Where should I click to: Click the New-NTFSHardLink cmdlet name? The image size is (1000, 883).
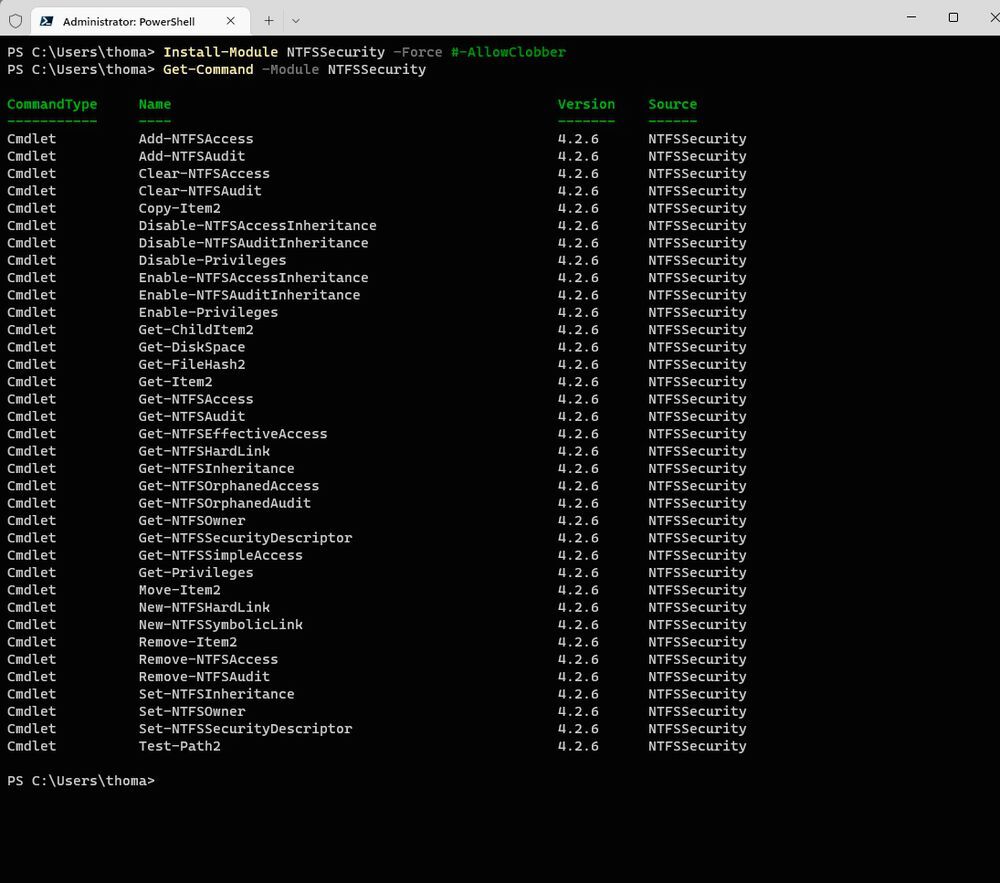coord(204,607)
